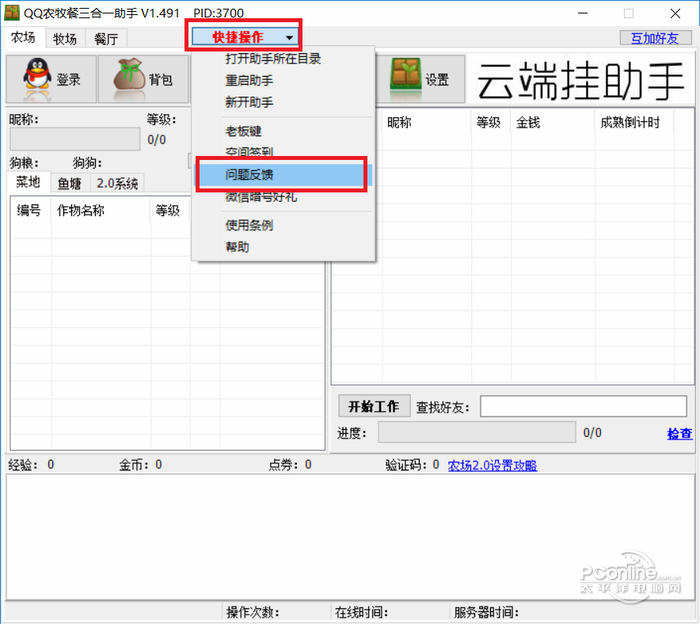Open the farm settings icon button
Image resolution: width=700 pixels, height=624 pixels.
click(421, 79)
